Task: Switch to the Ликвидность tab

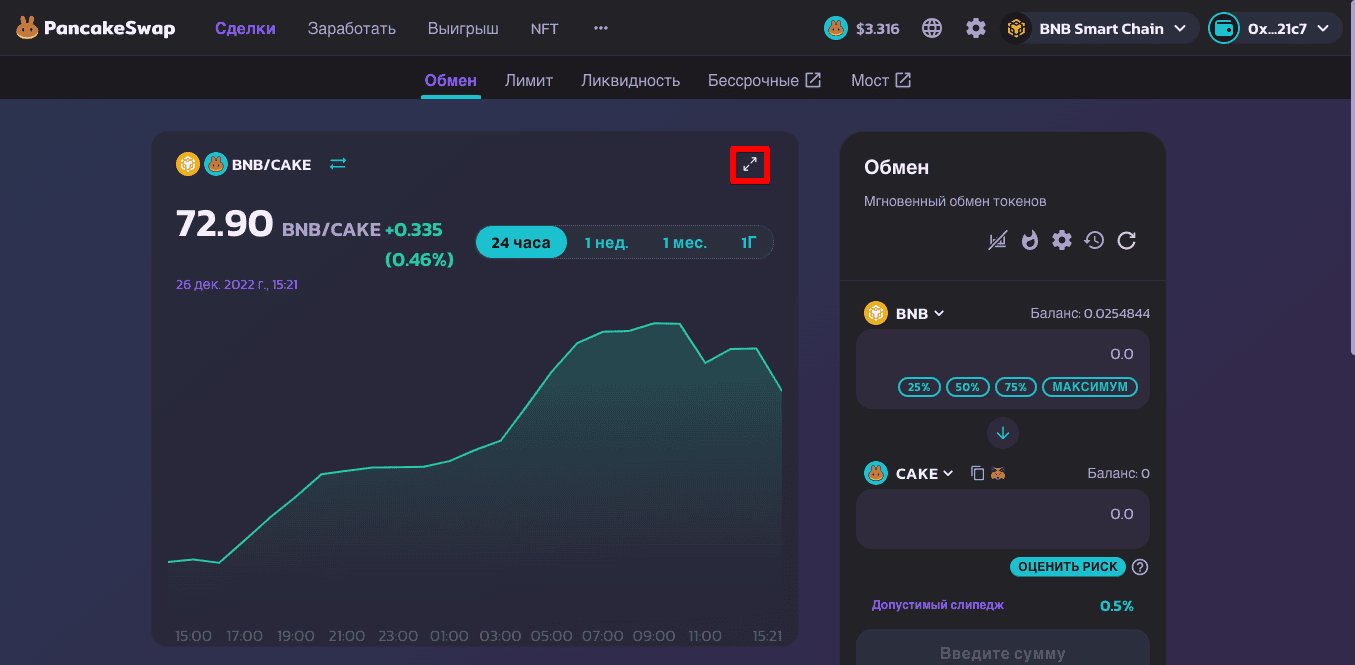Action: tap(631, 80)
